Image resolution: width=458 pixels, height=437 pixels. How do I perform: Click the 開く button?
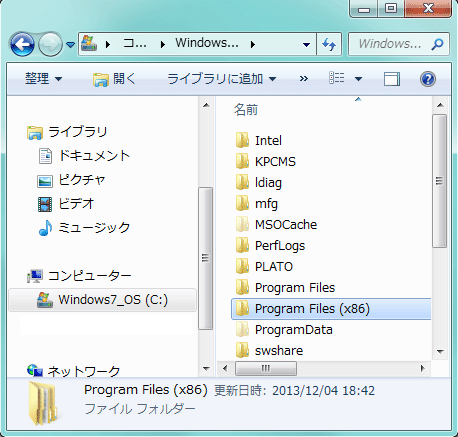click(114, 79)
